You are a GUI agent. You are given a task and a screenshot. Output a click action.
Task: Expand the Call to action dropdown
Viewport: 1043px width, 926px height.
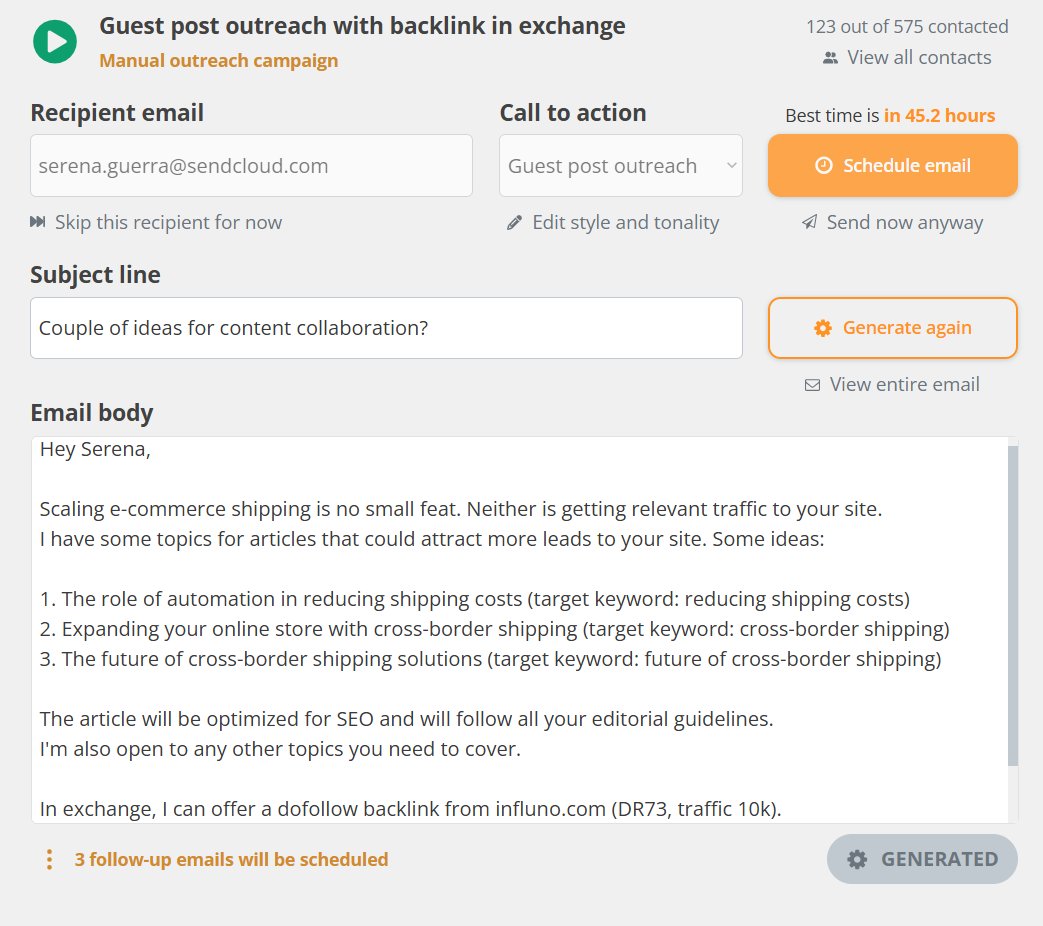621,166
